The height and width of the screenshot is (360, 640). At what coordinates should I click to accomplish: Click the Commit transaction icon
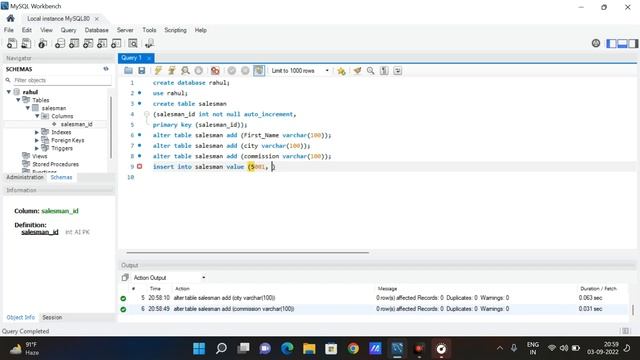pyautogui.click(x=232, y=71)
